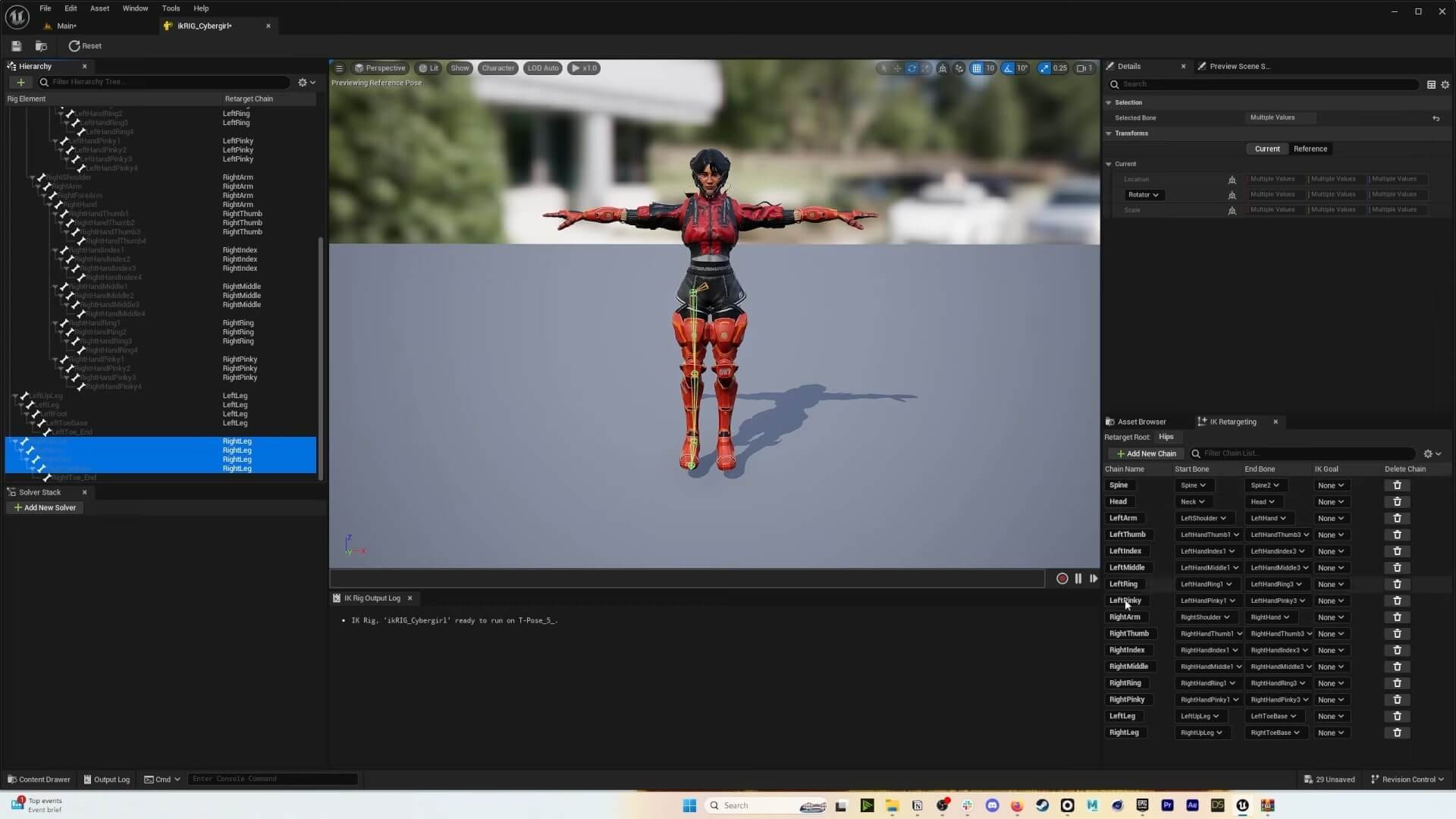Click the Add New Solver button
Viewport: 1456px width, 819px height.
point(45,507)
